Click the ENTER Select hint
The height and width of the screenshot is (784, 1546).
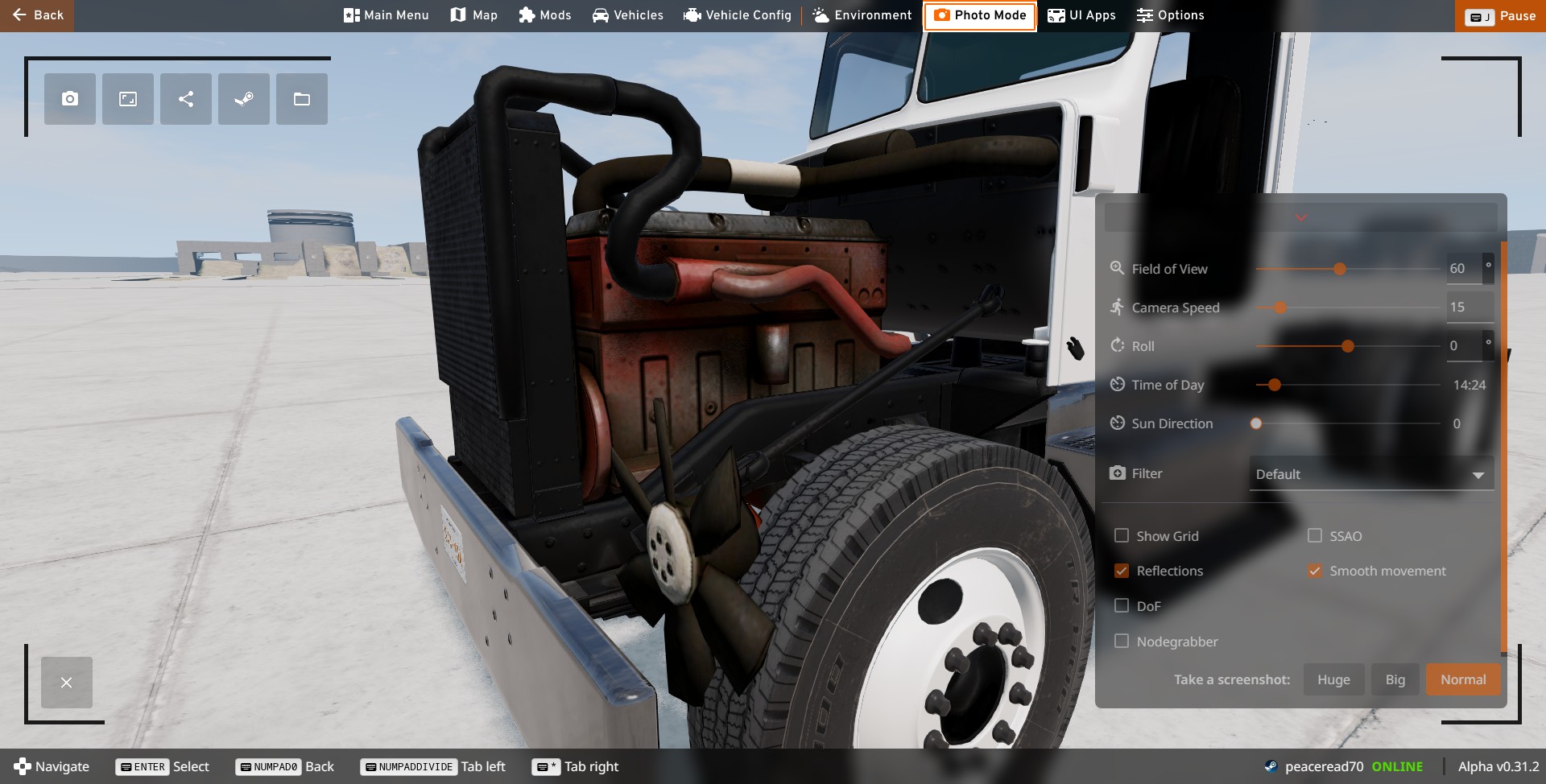(x=162, y=766)
